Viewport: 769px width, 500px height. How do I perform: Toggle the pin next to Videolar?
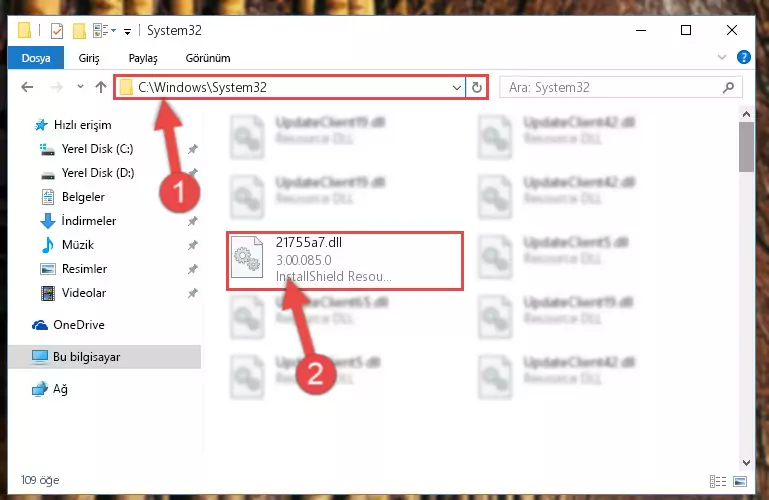[x=193, y=293]
